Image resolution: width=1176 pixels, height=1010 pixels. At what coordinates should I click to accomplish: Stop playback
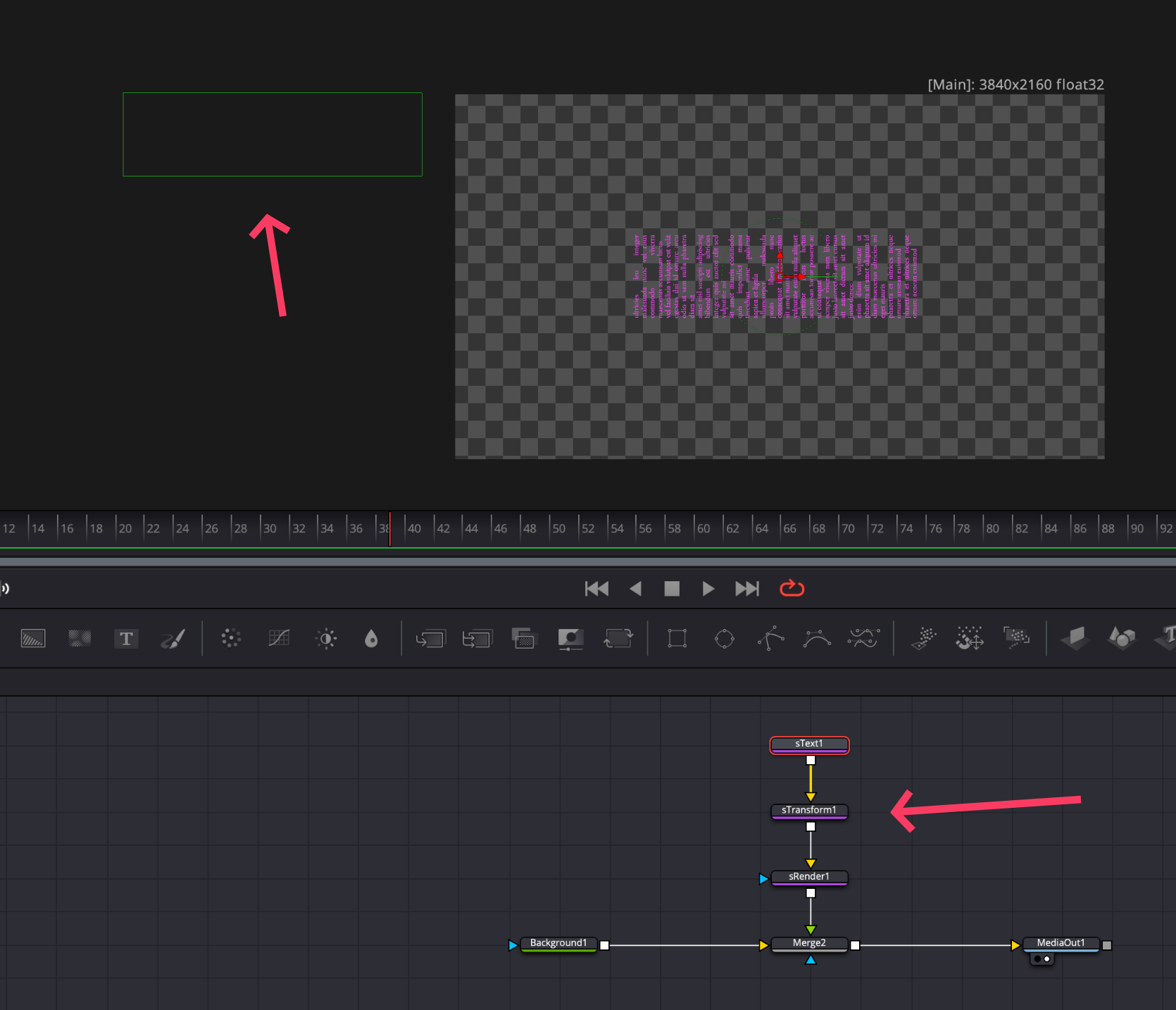click(672, 589)
